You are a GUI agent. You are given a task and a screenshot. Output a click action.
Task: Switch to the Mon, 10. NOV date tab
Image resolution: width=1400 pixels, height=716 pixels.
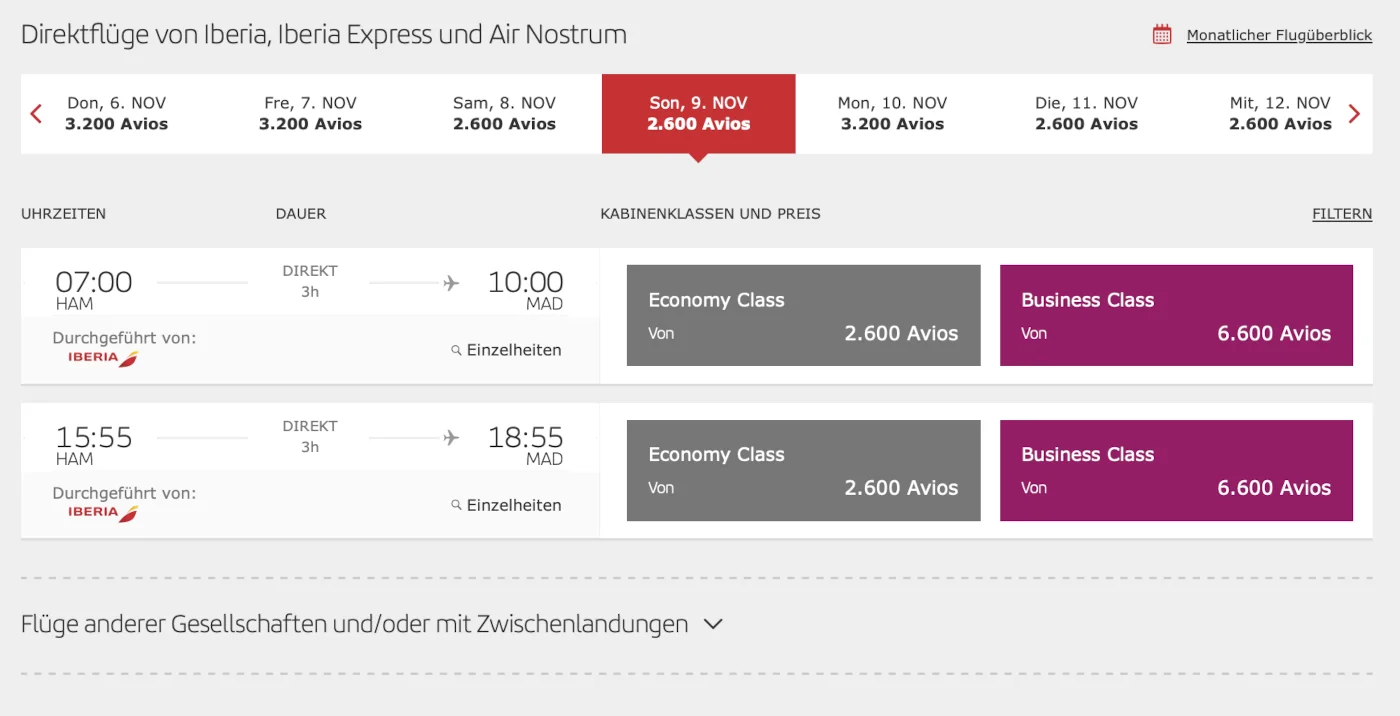pyautogui.click(x=890, y=113)
